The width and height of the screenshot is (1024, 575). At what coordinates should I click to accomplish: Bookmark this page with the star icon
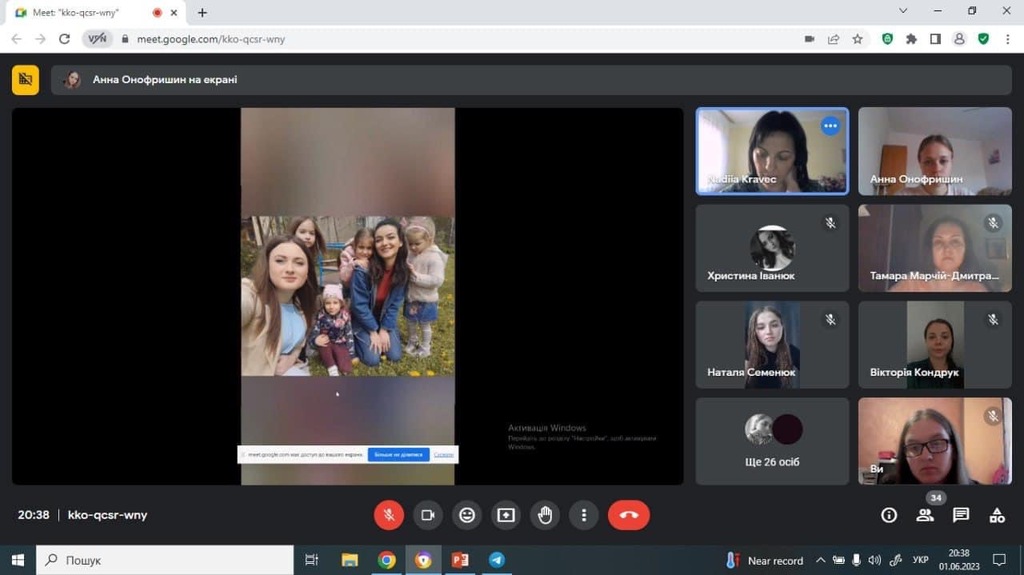click(x=857, y=39)
